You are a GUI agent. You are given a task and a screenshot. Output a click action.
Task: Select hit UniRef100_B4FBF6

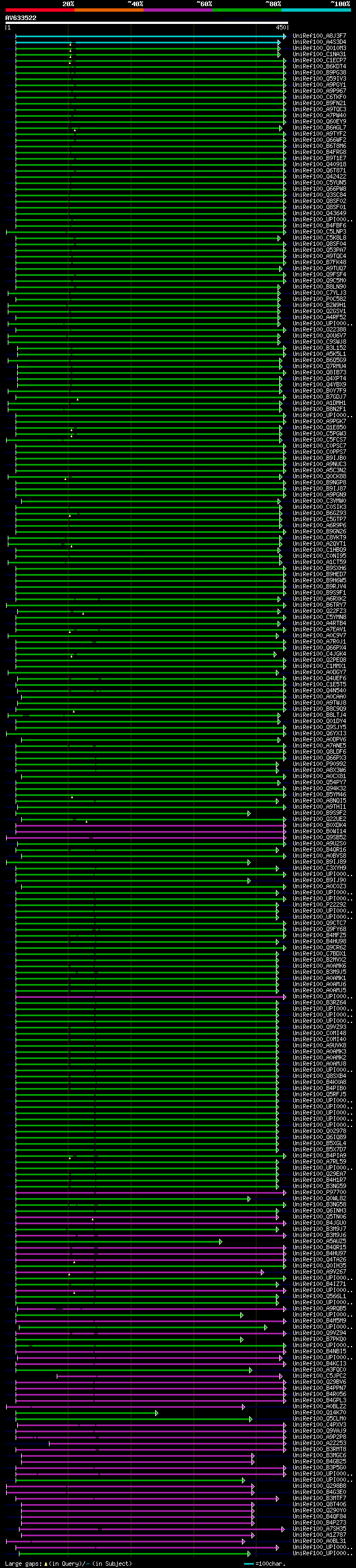[x=319, y=226]
